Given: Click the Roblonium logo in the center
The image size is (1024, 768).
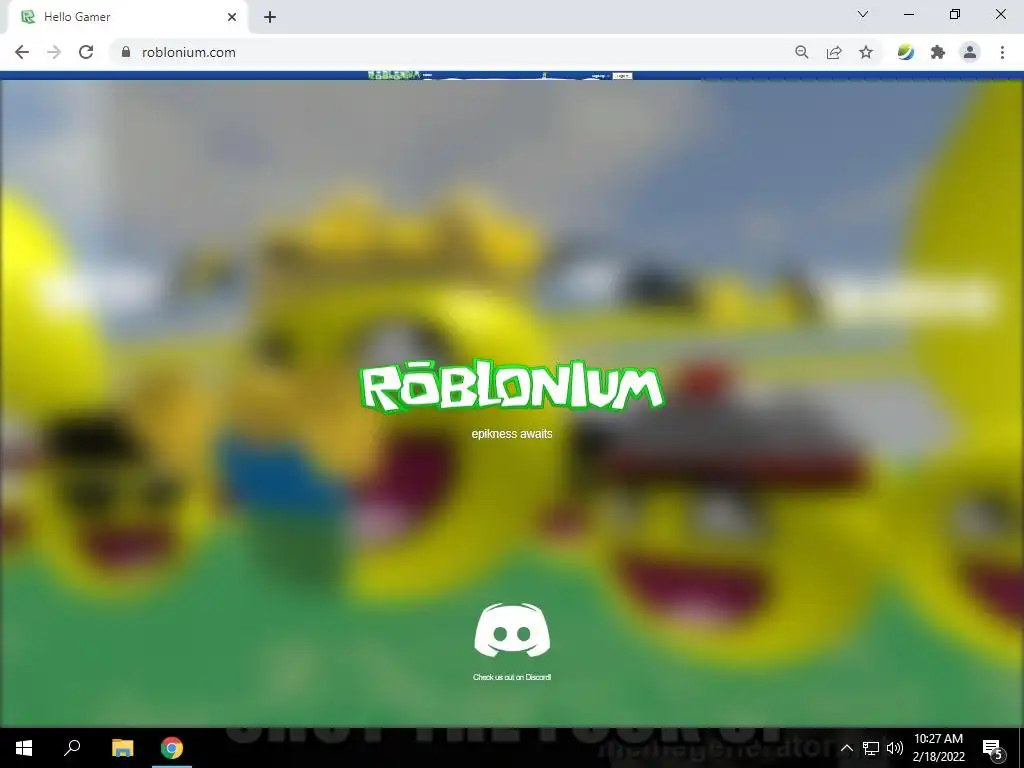Looking at the screenshot, I should coord(512,386).
